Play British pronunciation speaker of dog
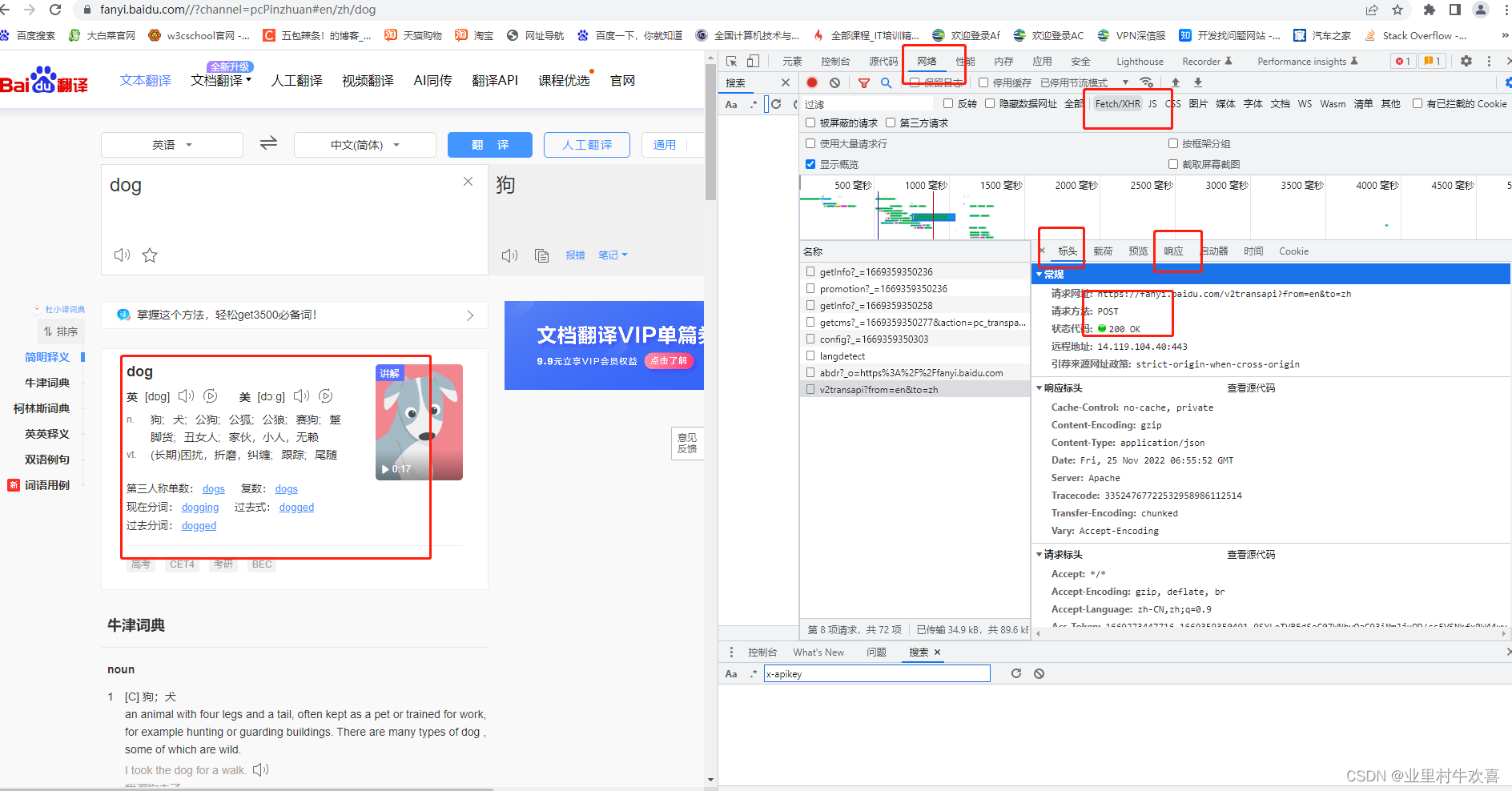This screenshot has height=791, width=1512. 187,395
